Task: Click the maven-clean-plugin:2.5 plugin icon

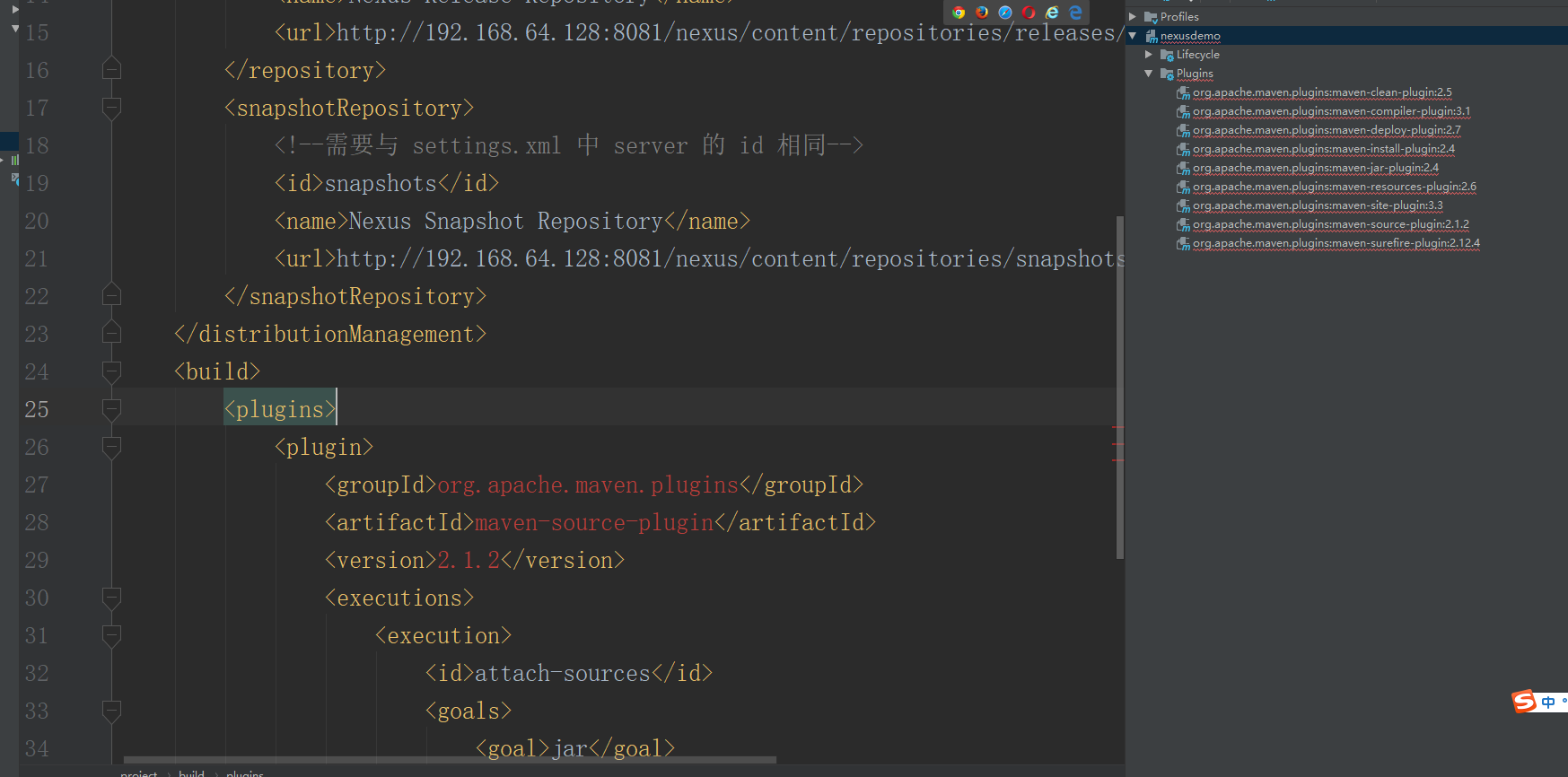Action: [x=1183, y=92]
